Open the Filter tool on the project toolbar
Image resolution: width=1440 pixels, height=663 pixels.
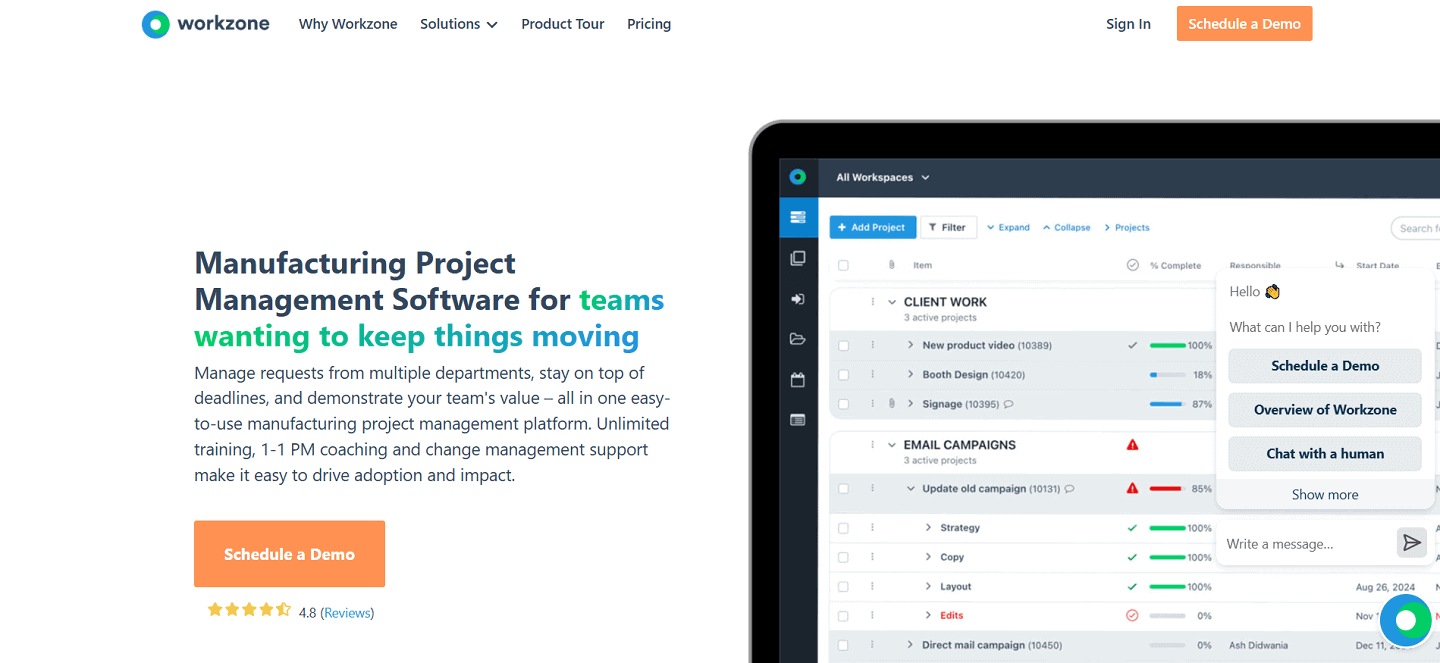(x=948, y=227)
